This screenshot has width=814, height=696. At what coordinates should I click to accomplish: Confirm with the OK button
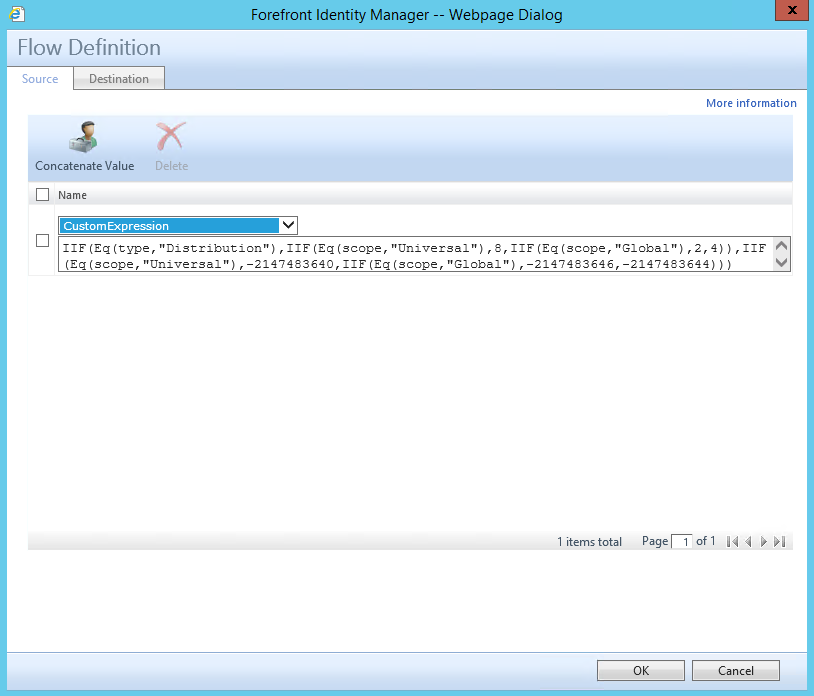pyautogui.click(x=641, y=671)
